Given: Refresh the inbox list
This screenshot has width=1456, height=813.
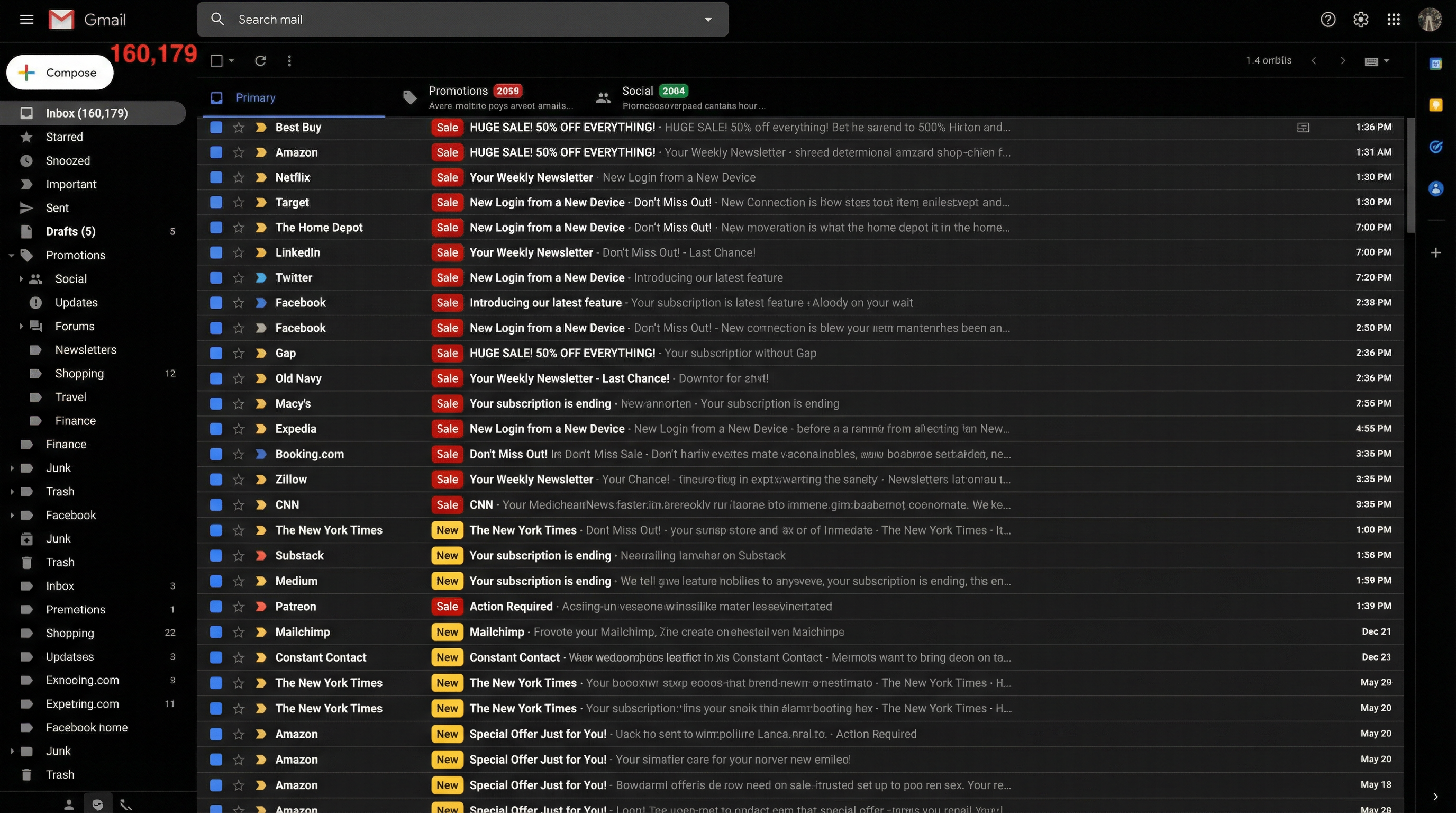Looking at the screenshot, I should tap(260, 60).
